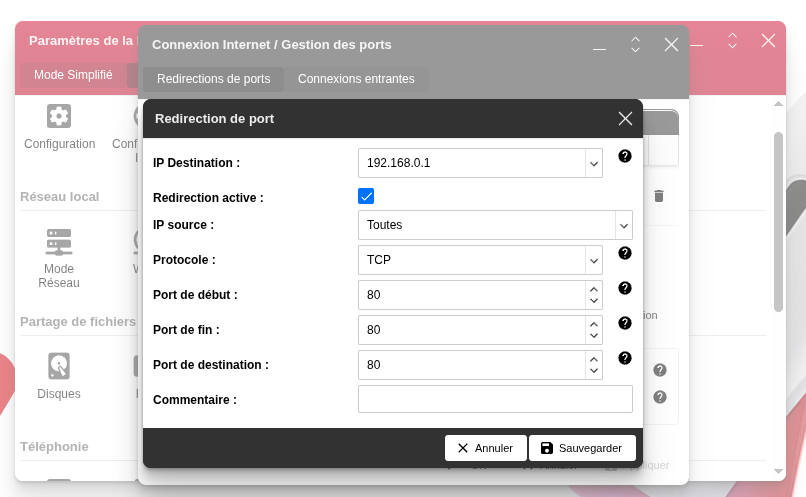The height and width of the screenshot is (497, 806).
Task: Open help for Protocole field
Action: (625, 253)
